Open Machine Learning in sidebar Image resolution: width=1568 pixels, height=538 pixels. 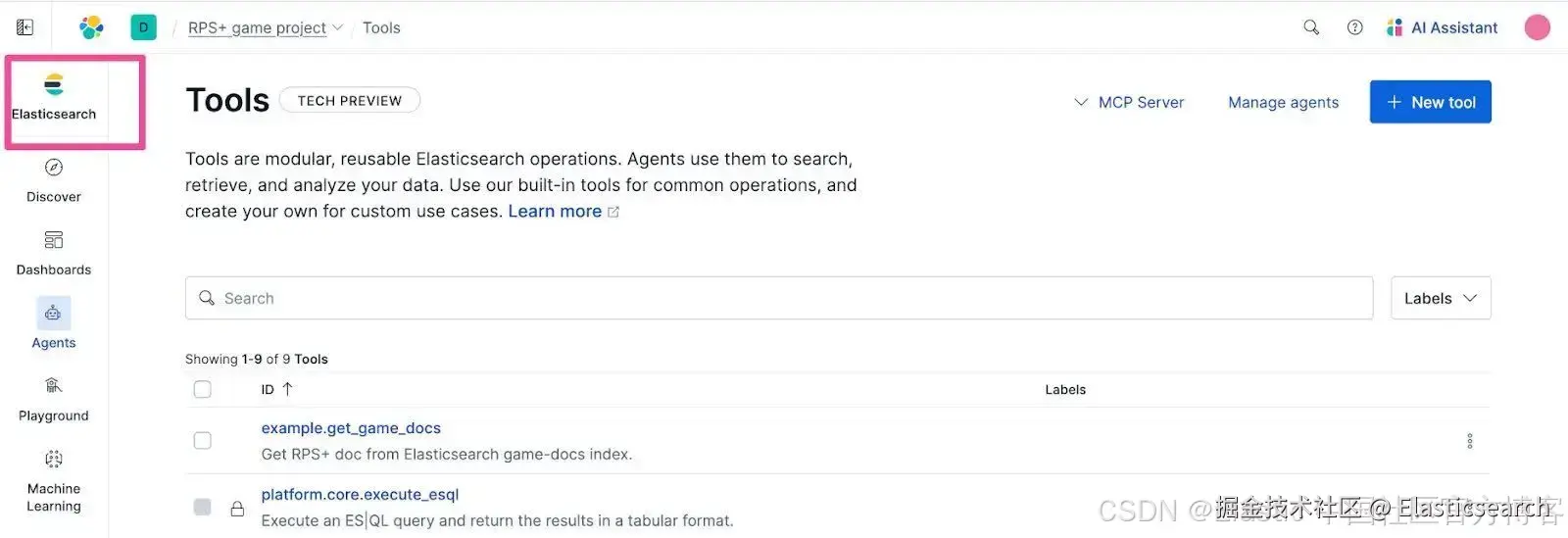click(54, 459)
